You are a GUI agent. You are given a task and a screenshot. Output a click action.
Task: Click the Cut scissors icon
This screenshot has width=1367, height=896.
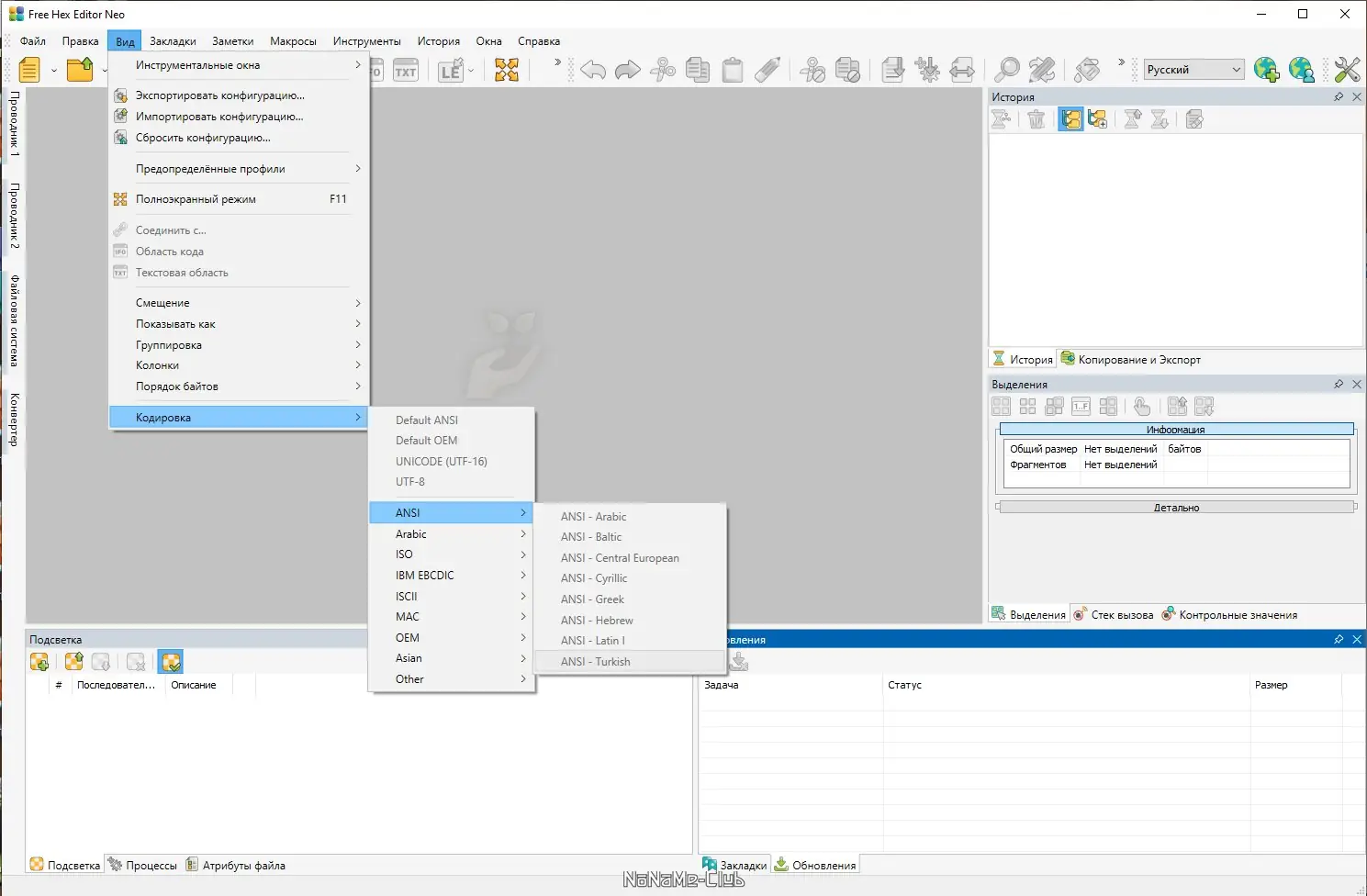(663, 70)
